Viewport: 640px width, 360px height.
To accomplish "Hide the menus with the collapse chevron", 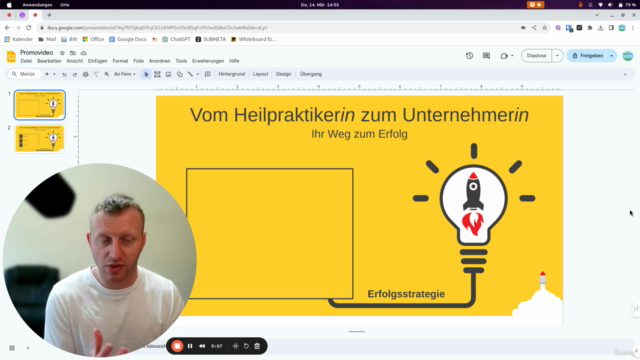I will point(625,74).
